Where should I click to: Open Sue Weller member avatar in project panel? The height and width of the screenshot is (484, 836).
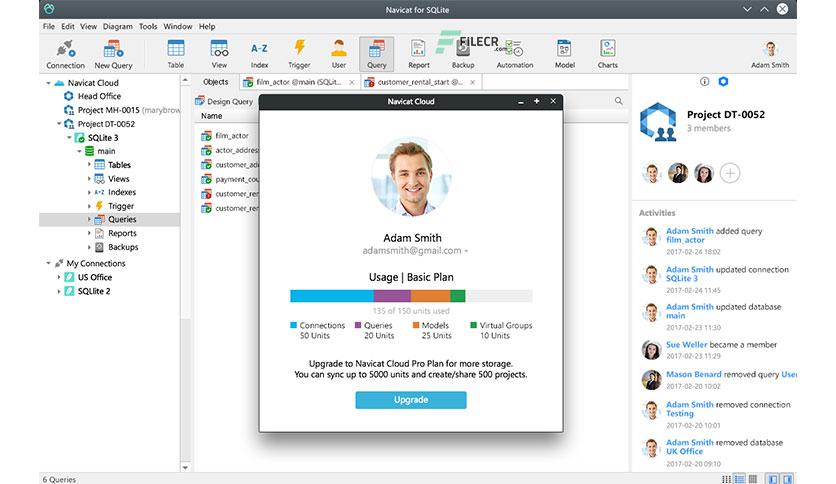pos(704,173)
